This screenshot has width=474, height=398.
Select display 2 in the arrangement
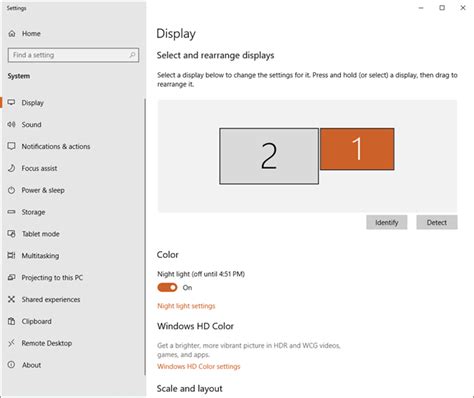tap(269, 156)
